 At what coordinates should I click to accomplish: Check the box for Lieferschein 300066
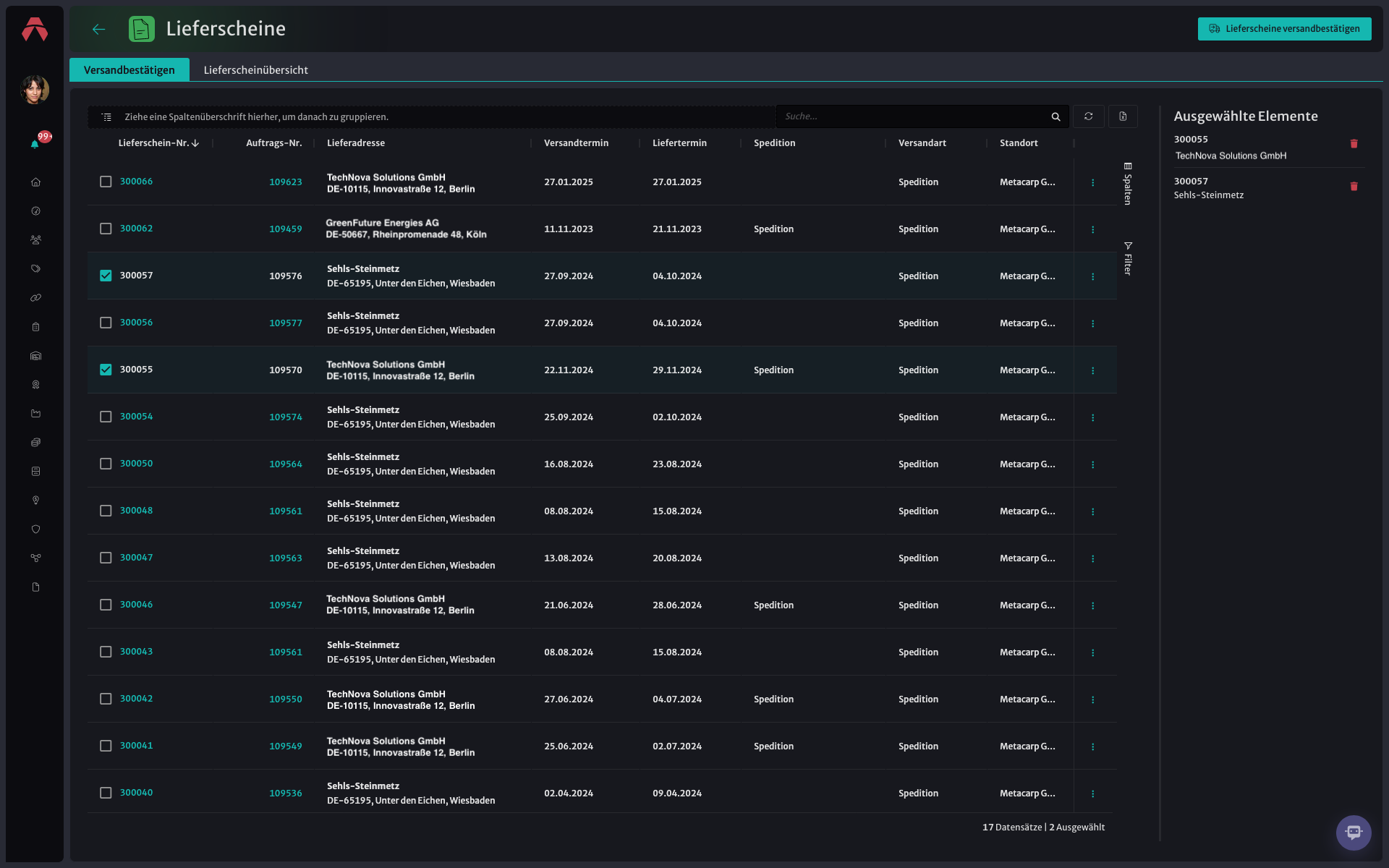click(x=106, y=182)
